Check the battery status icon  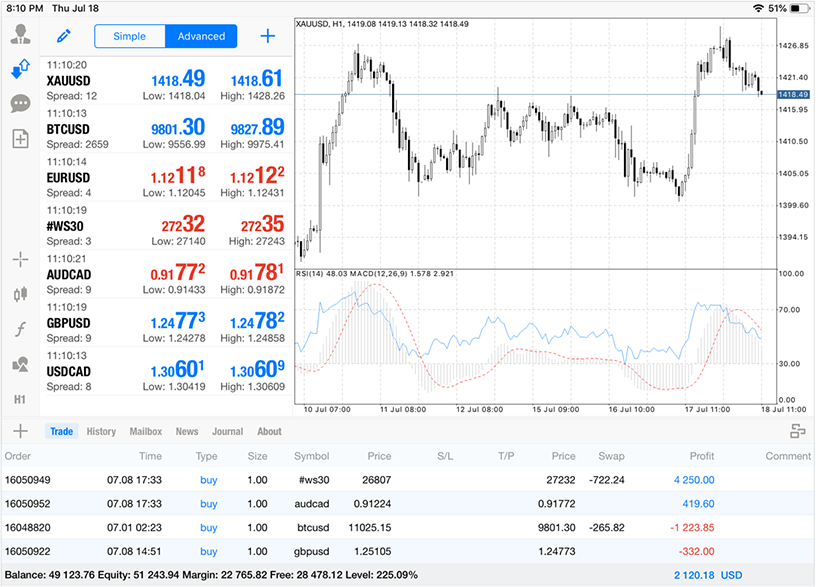(x=800, y=8)
